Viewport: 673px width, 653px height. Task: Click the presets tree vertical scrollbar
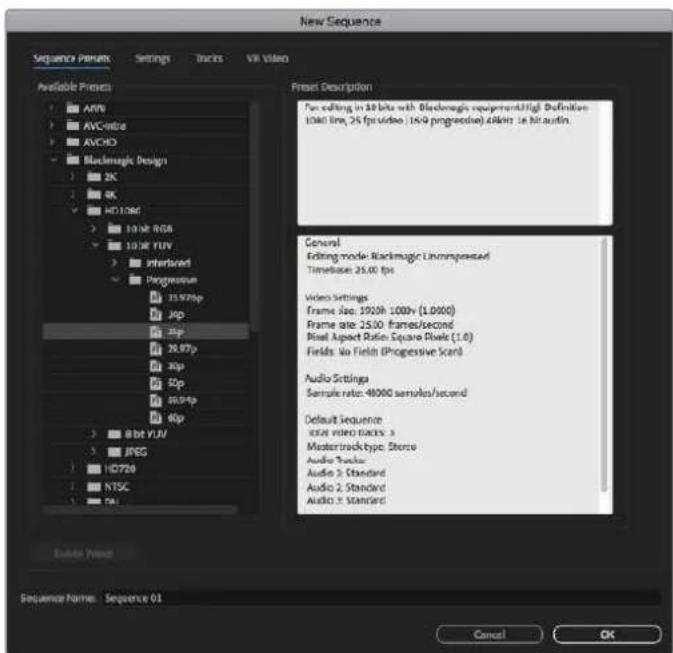254,216
